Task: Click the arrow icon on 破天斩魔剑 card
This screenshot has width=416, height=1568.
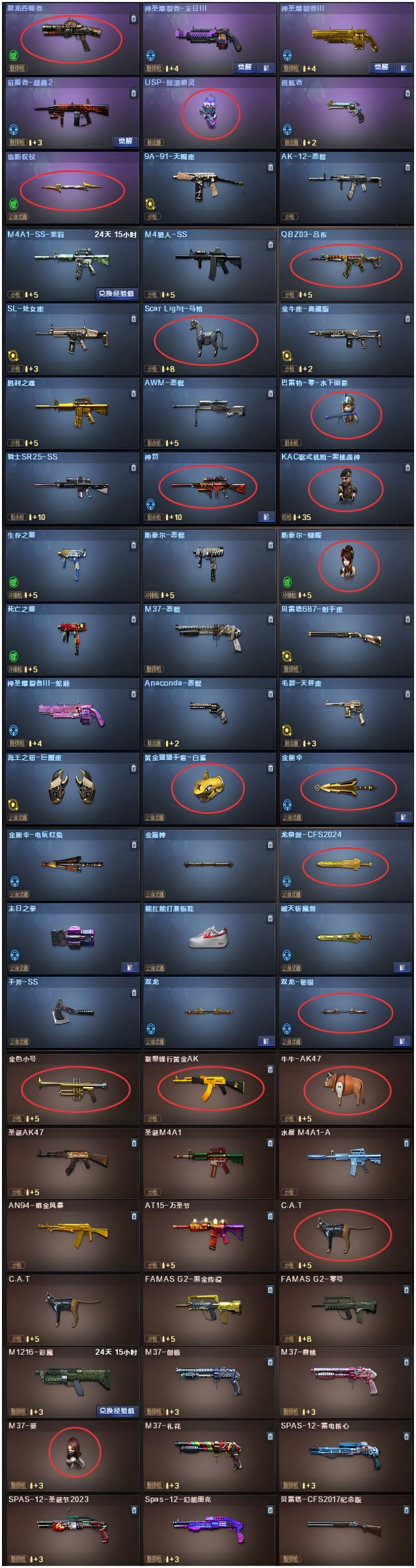Action: [x=403, y=968]
